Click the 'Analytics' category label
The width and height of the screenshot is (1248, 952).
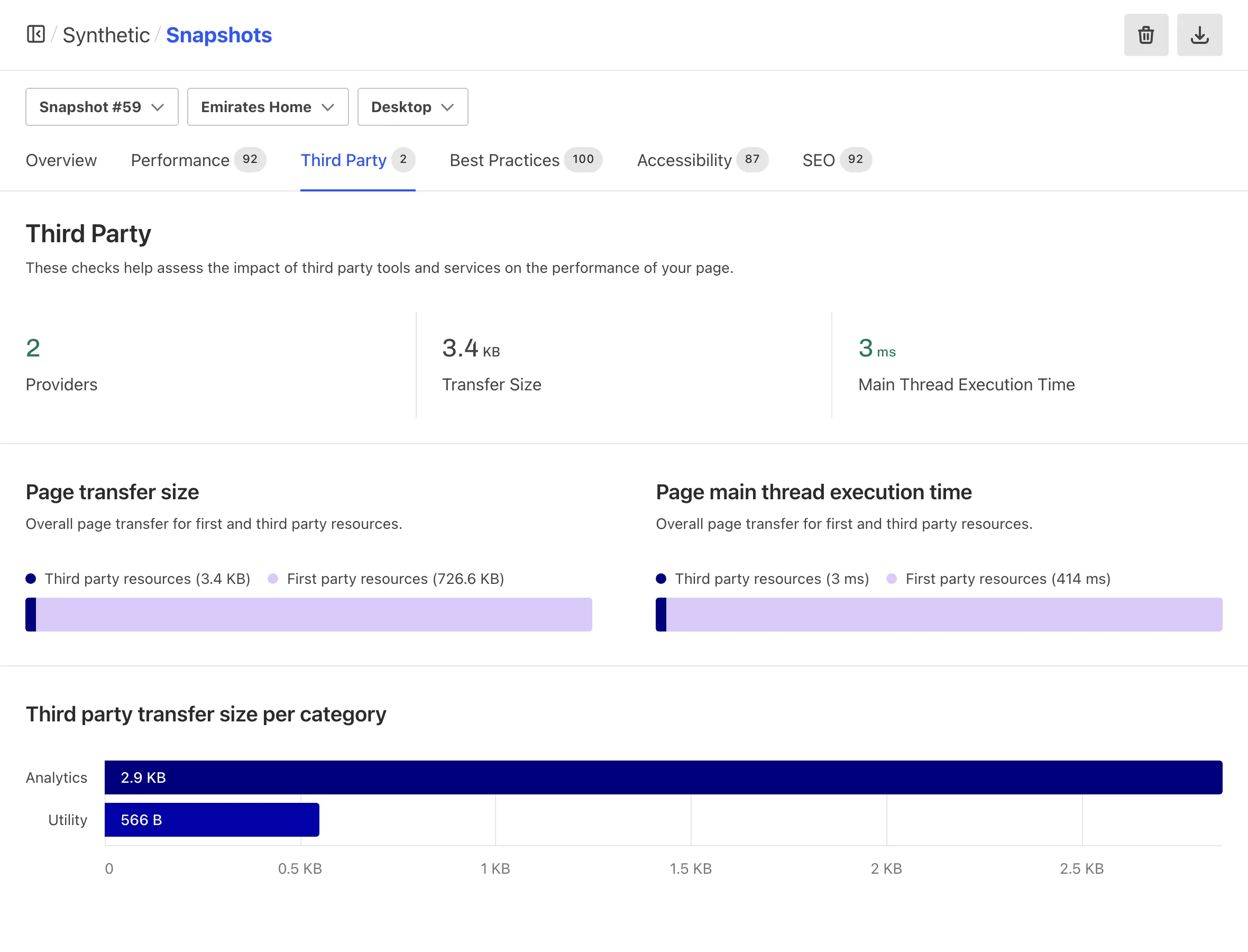[x=57, y=777]
